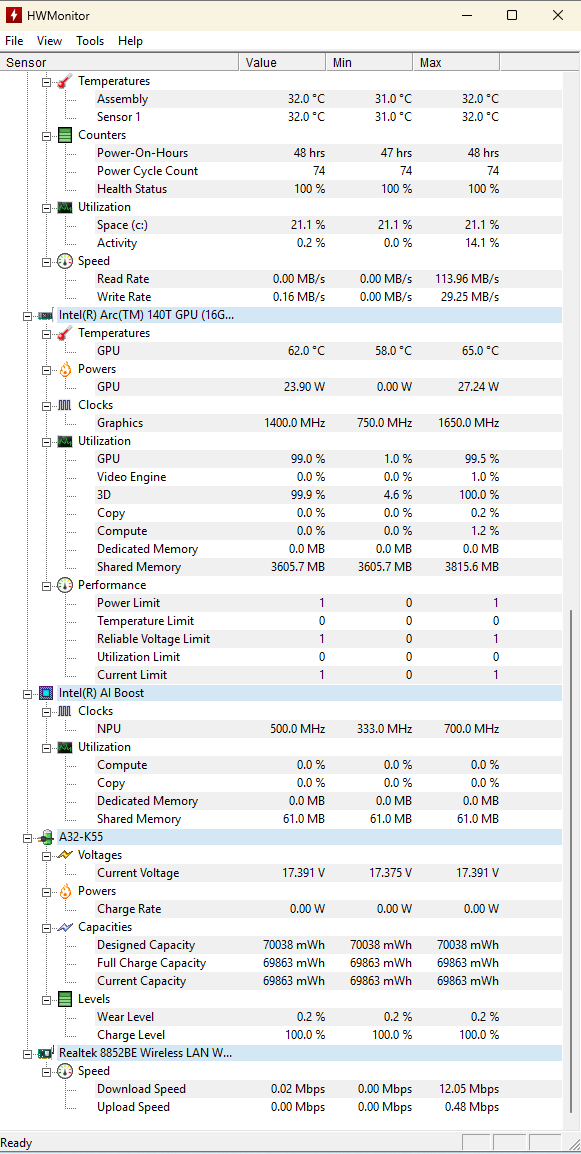Collapse the GPU Powers group
Image resolution: width=581 pixels, height=1154 pixels.
pos(47,369)
